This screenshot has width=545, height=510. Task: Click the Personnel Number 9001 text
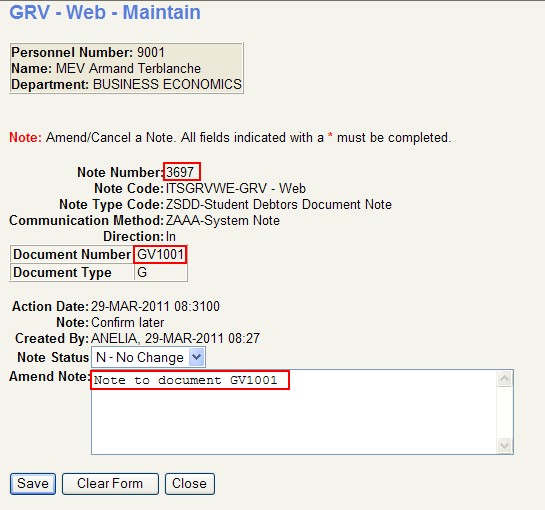[x=88, y=52]
